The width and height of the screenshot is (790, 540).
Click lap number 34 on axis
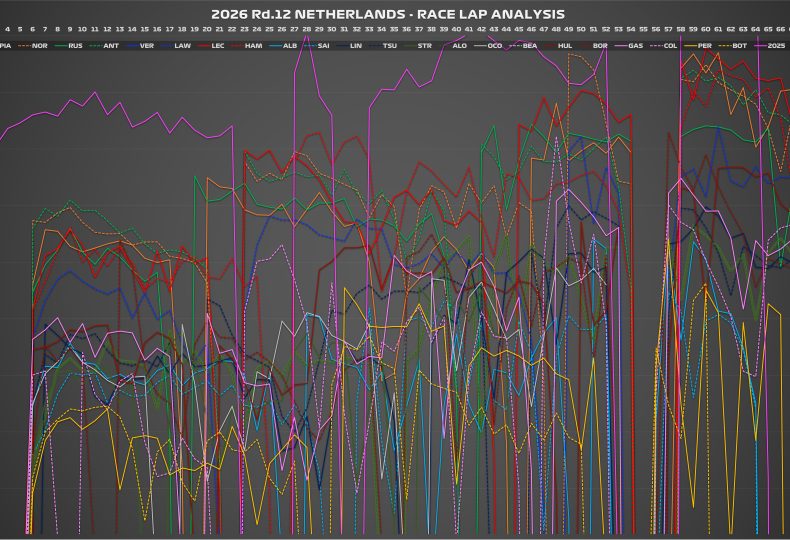[x=381, y=30]
